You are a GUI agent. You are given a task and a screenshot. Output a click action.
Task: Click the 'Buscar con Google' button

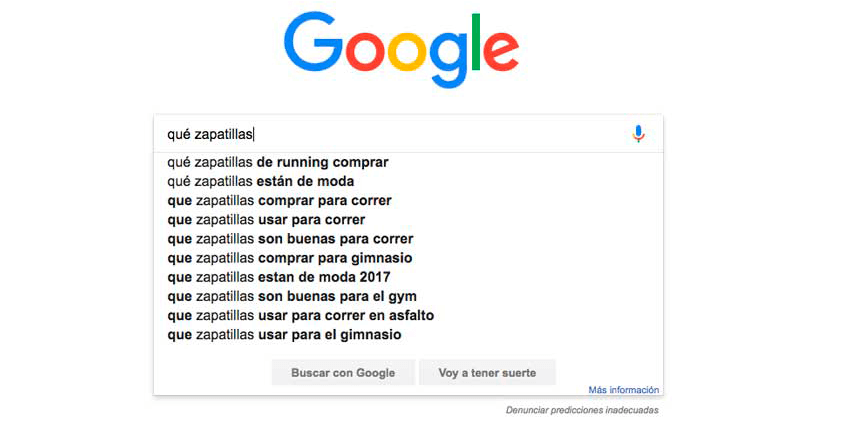[343, 372]
